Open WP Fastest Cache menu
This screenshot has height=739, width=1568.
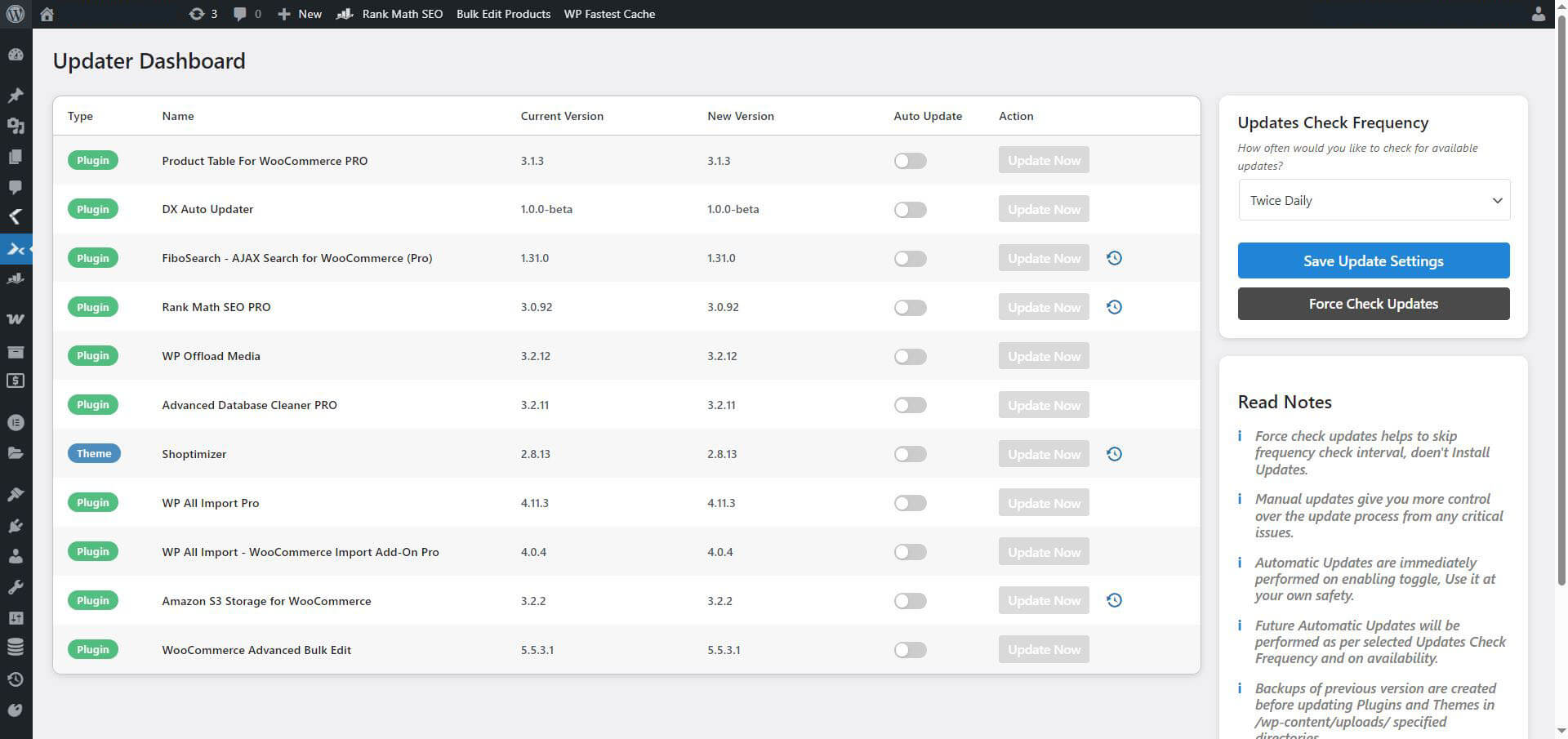click(x=609, y=14)
